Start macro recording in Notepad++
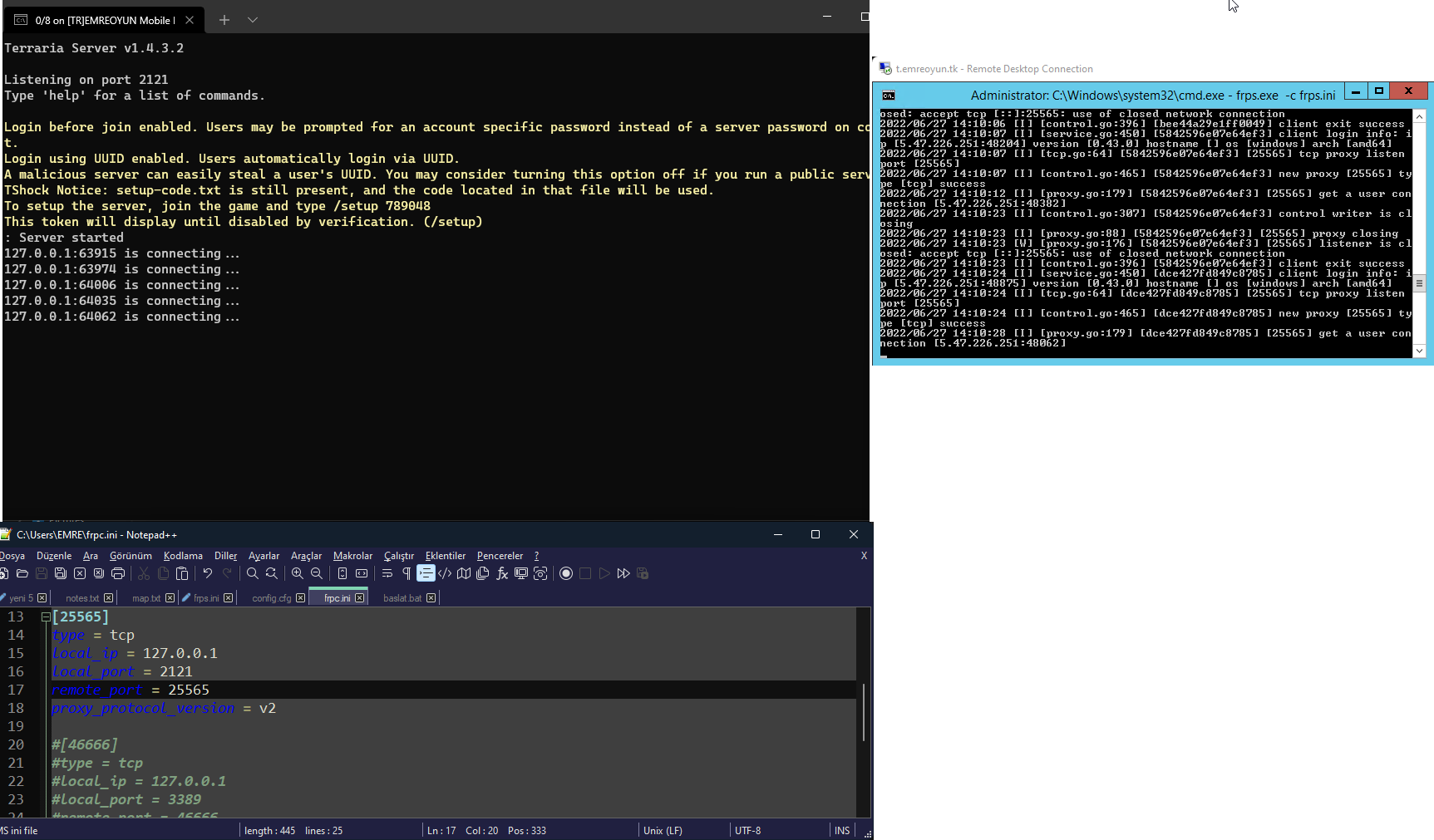Screen dimensions: 1434x840 566,573
